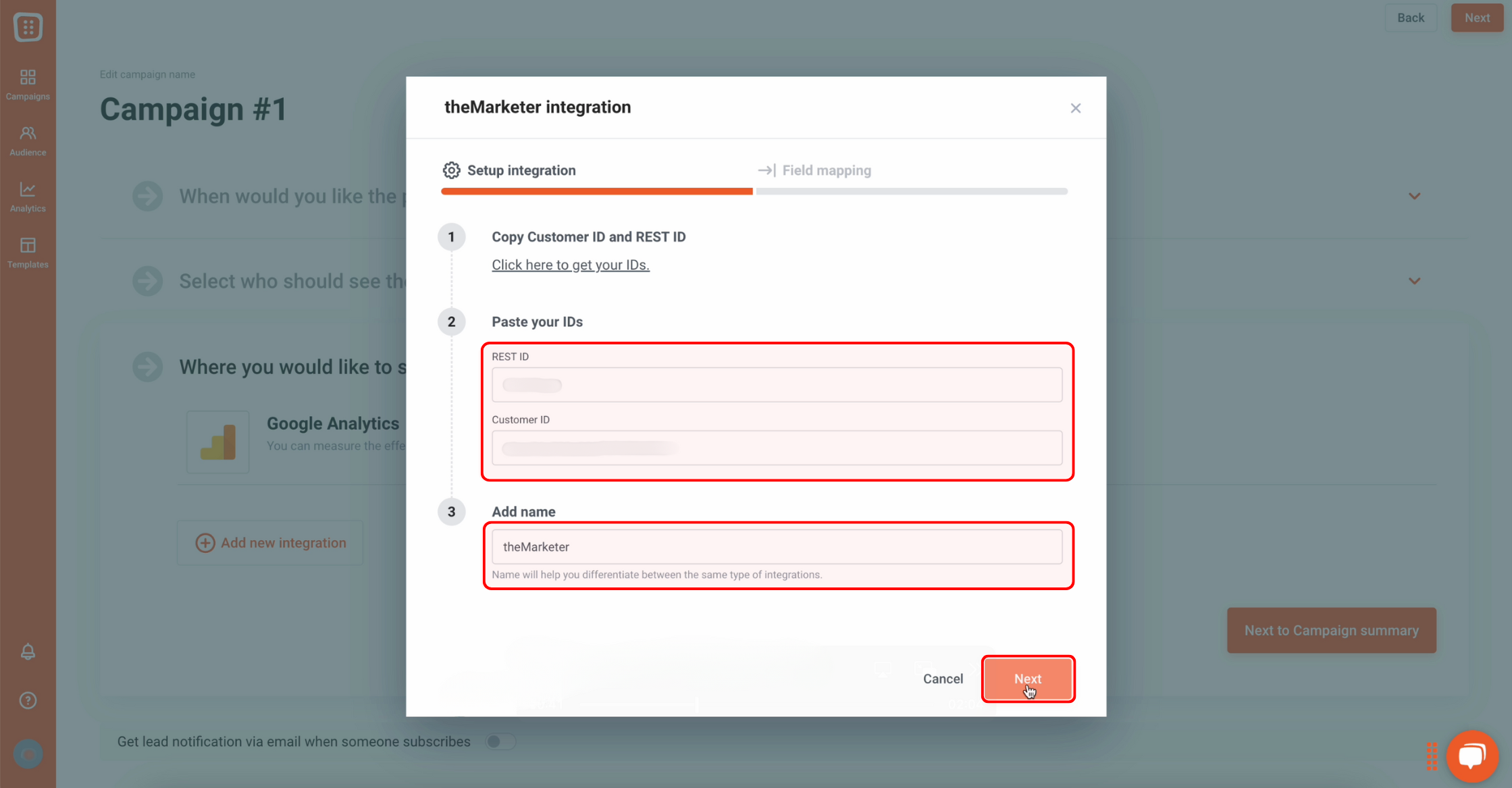Expand the 'When would you like' section chevron
This screenshot has width=1512, height=788.
(1414, 196)
